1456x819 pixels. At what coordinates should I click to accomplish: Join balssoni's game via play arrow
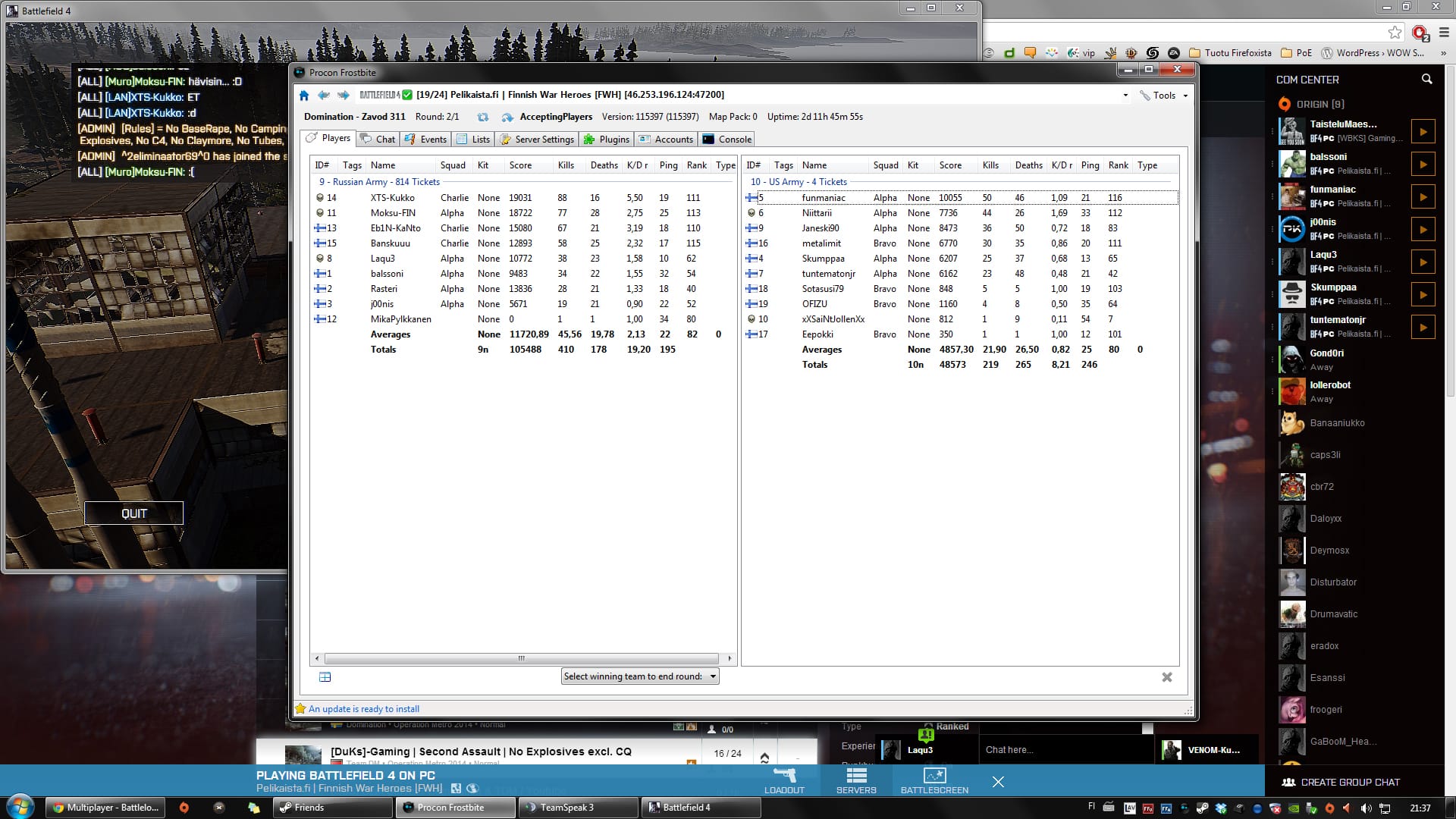[x=1423, y=164]
